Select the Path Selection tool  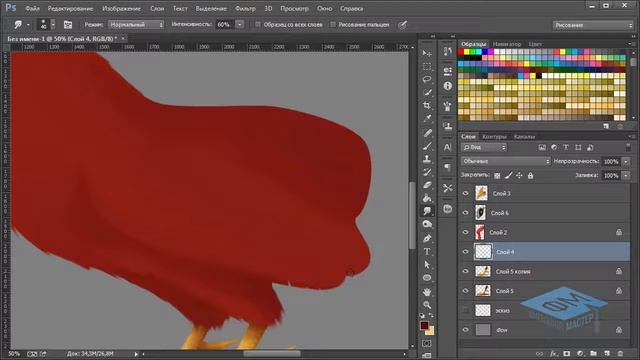pos(427,264)
